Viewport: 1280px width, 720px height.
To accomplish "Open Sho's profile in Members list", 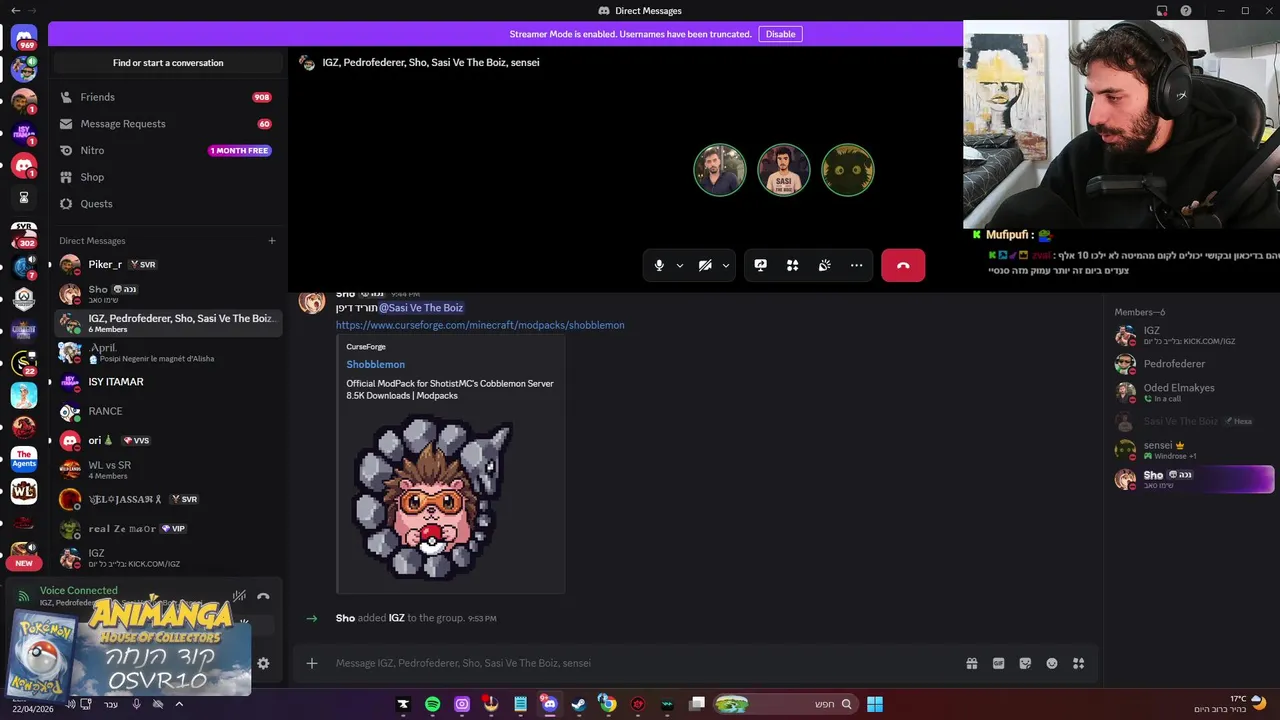I will click(x=1192, y=479).
